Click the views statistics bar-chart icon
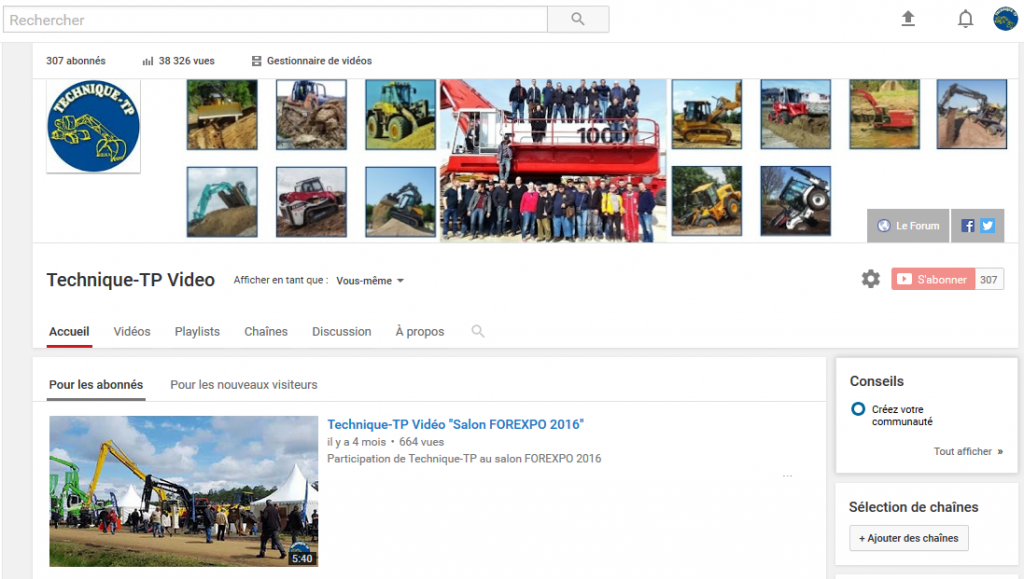 coord(148,61)
